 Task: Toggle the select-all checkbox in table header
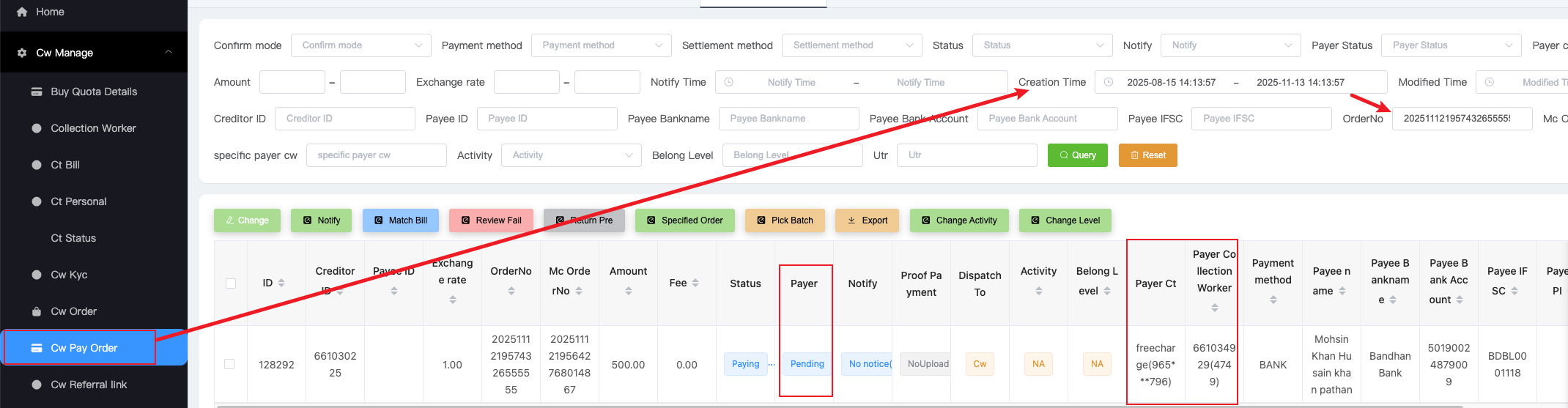click(231, 283)
